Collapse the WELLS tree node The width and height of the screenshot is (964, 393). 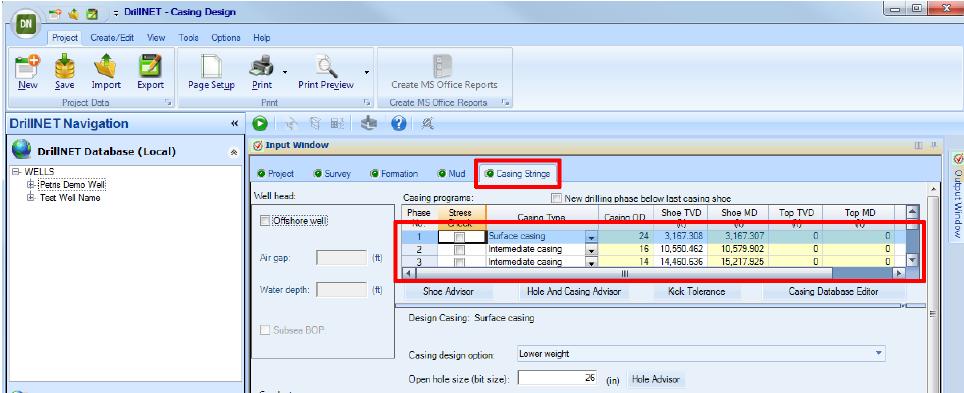[16, 172]
